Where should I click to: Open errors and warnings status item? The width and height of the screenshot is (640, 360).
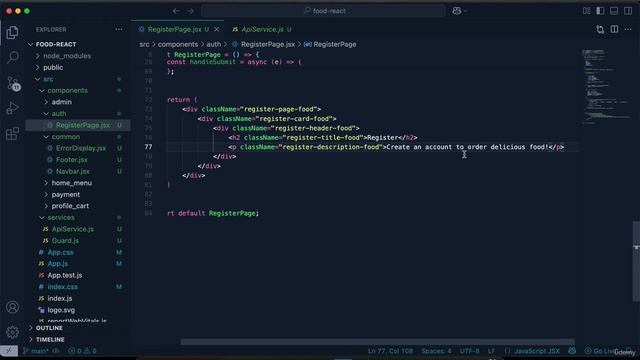(x=82, y=351)
